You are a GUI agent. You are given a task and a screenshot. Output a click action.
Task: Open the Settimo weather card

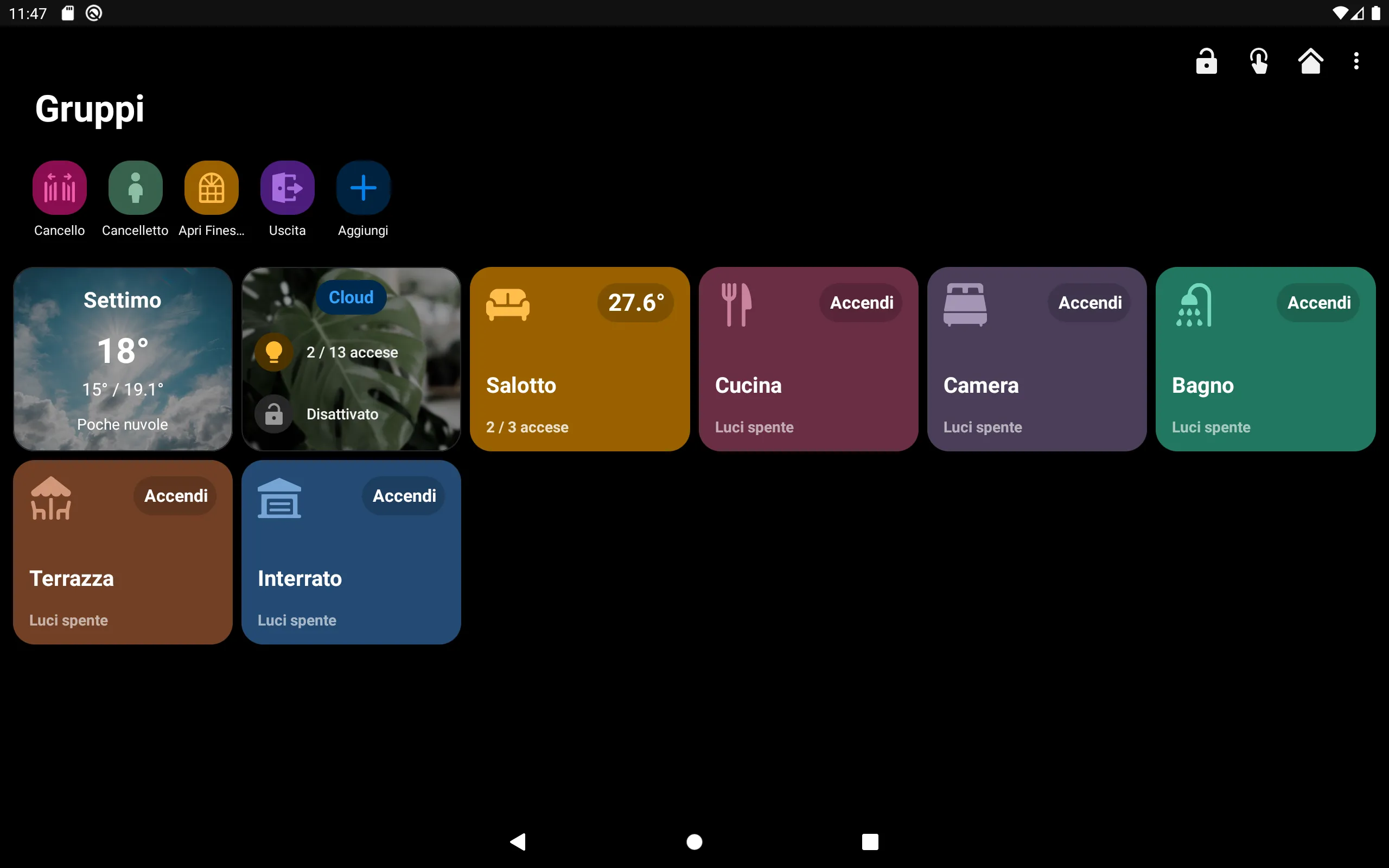tap(123, 359)
